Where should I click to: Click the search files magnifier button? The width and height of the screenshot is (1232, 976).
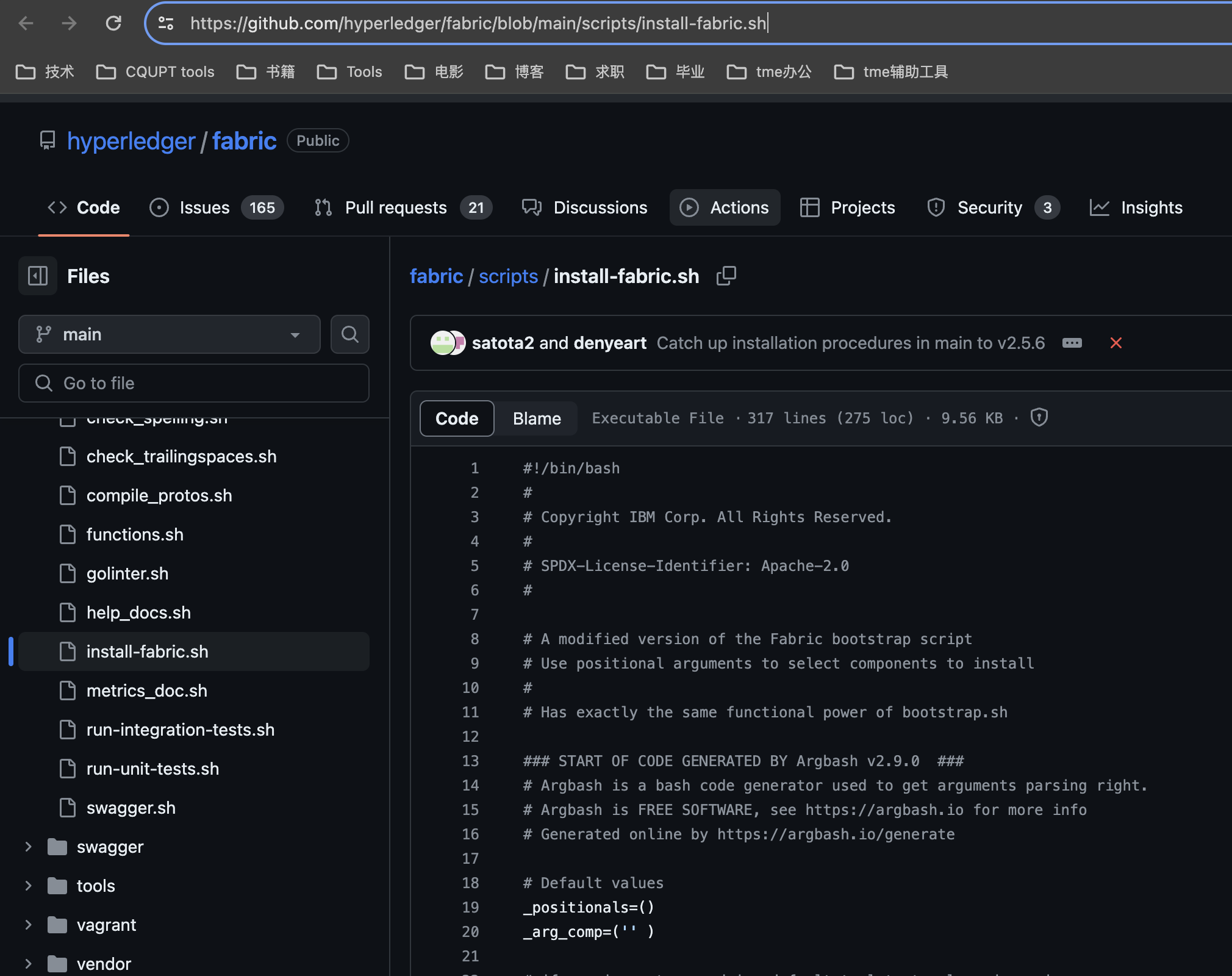[349, 334]
